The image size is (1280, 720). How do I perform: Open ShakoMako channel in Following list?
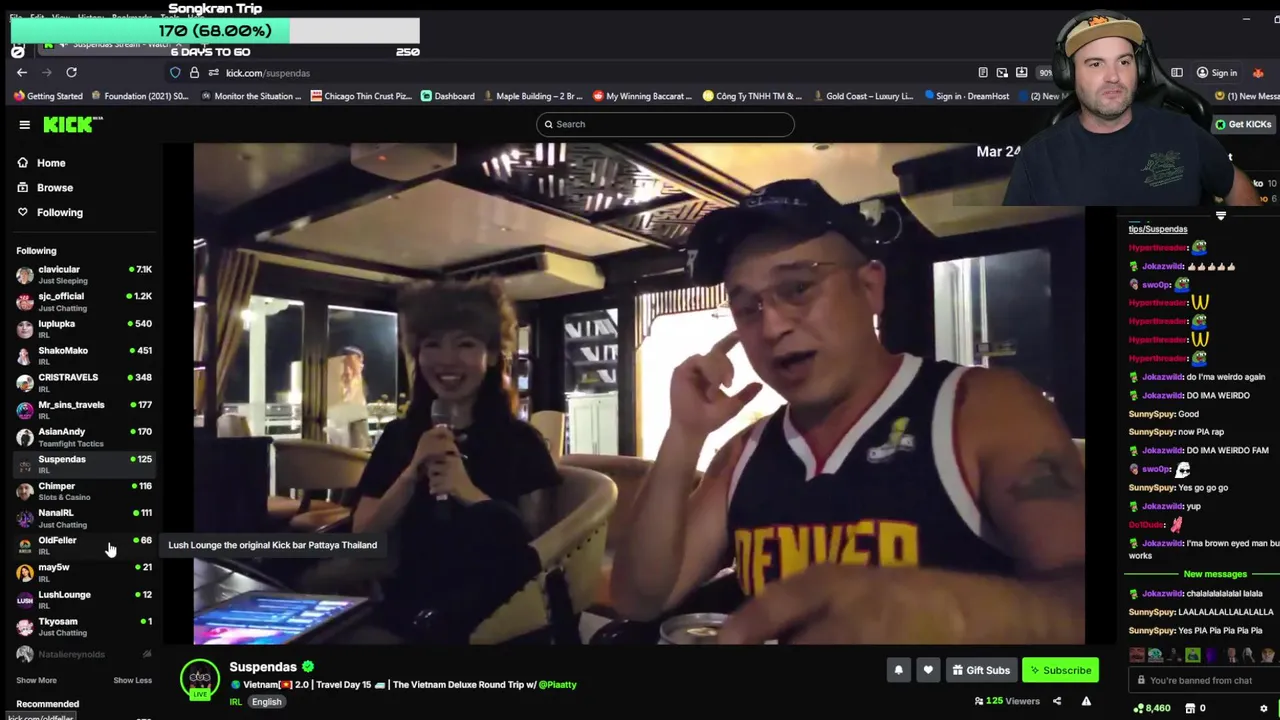[x=84, y=356]
